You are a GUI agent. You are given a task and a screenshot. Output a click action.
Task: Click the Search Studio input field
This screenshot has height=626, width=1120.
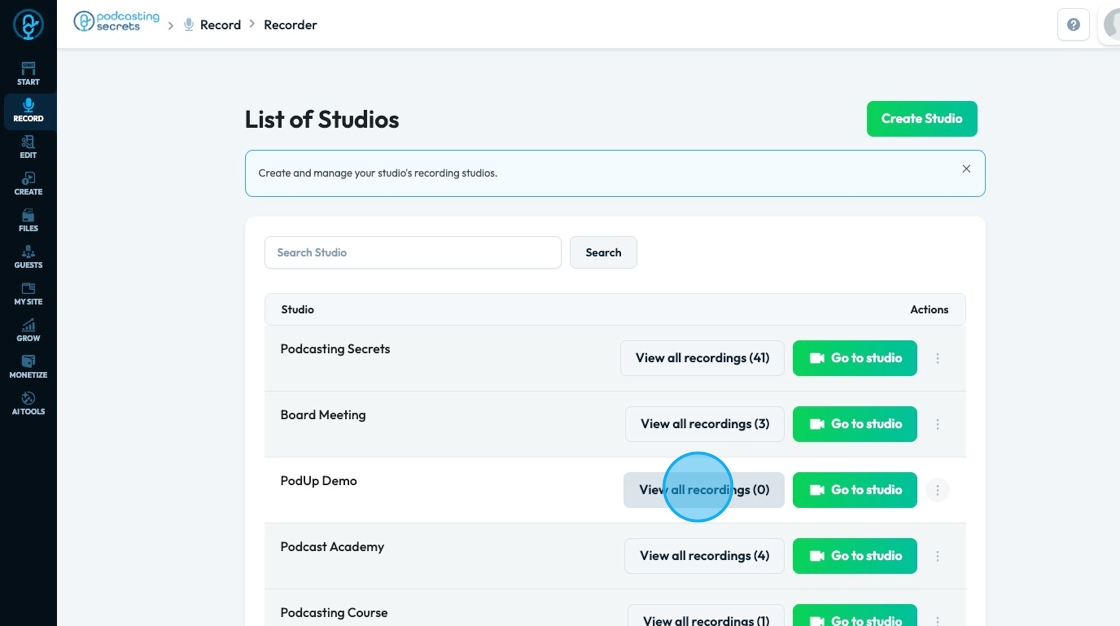(412, 253)
